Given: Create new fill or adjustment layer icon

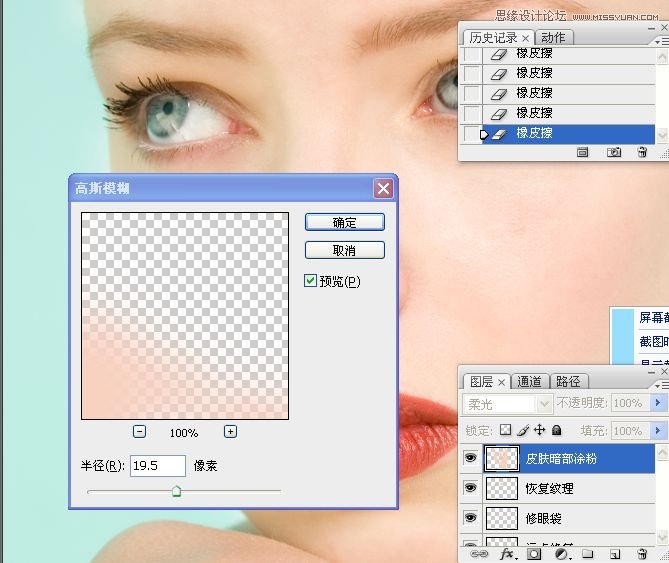Looking at the screenshot, I should [562, 554].
